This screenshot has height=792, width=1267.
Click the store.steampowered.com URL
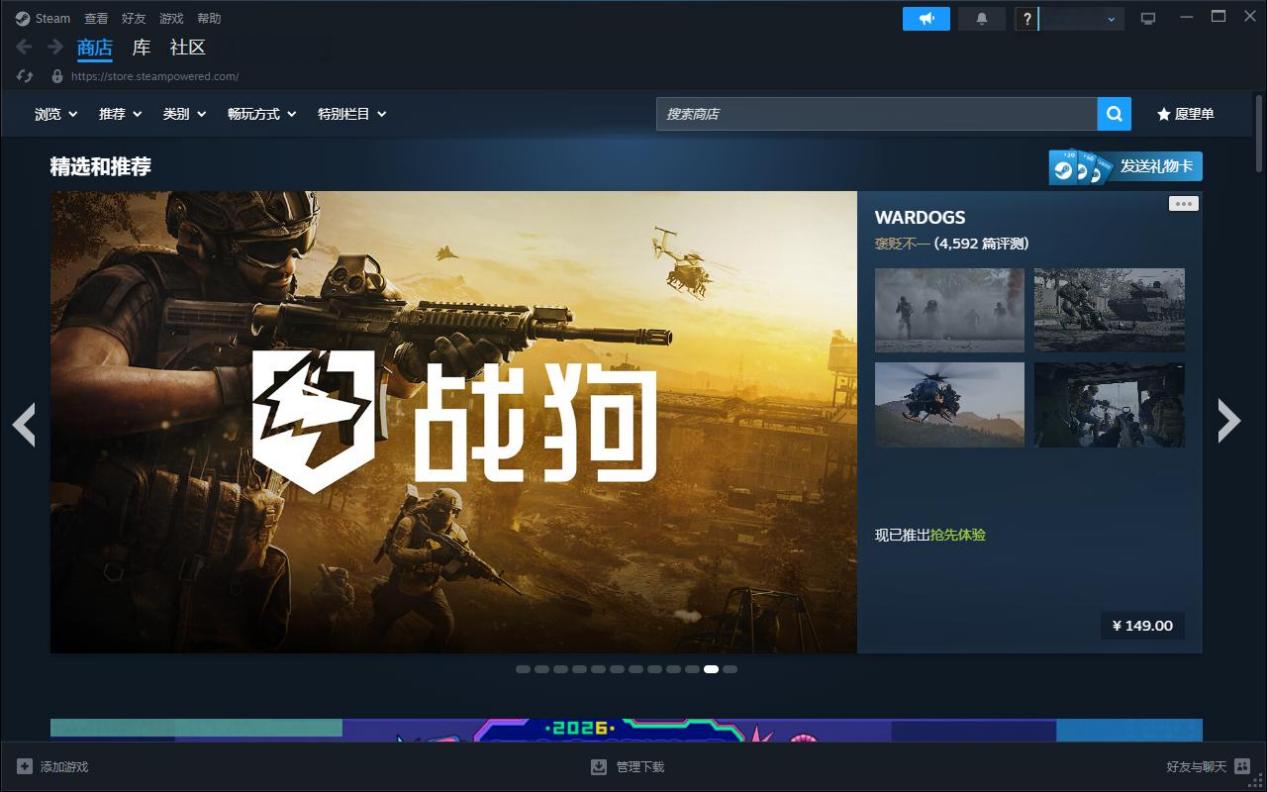point(155,76)
